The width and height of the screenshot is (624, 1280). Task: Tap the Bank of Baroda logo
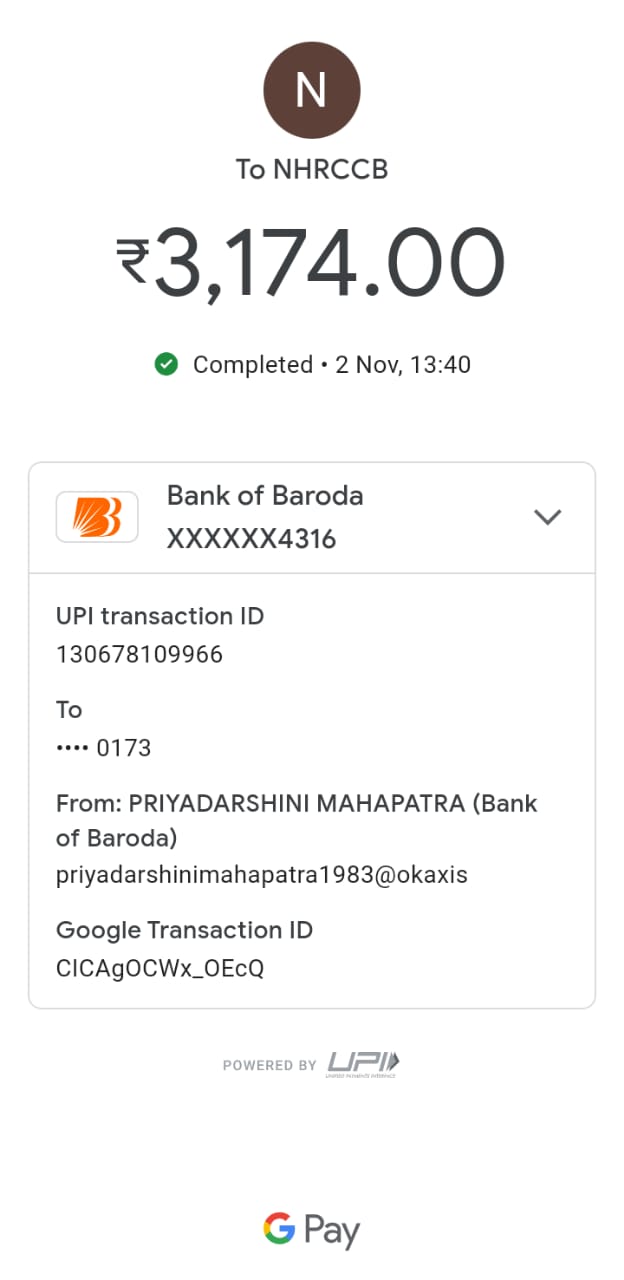click(x=97, y=517)
